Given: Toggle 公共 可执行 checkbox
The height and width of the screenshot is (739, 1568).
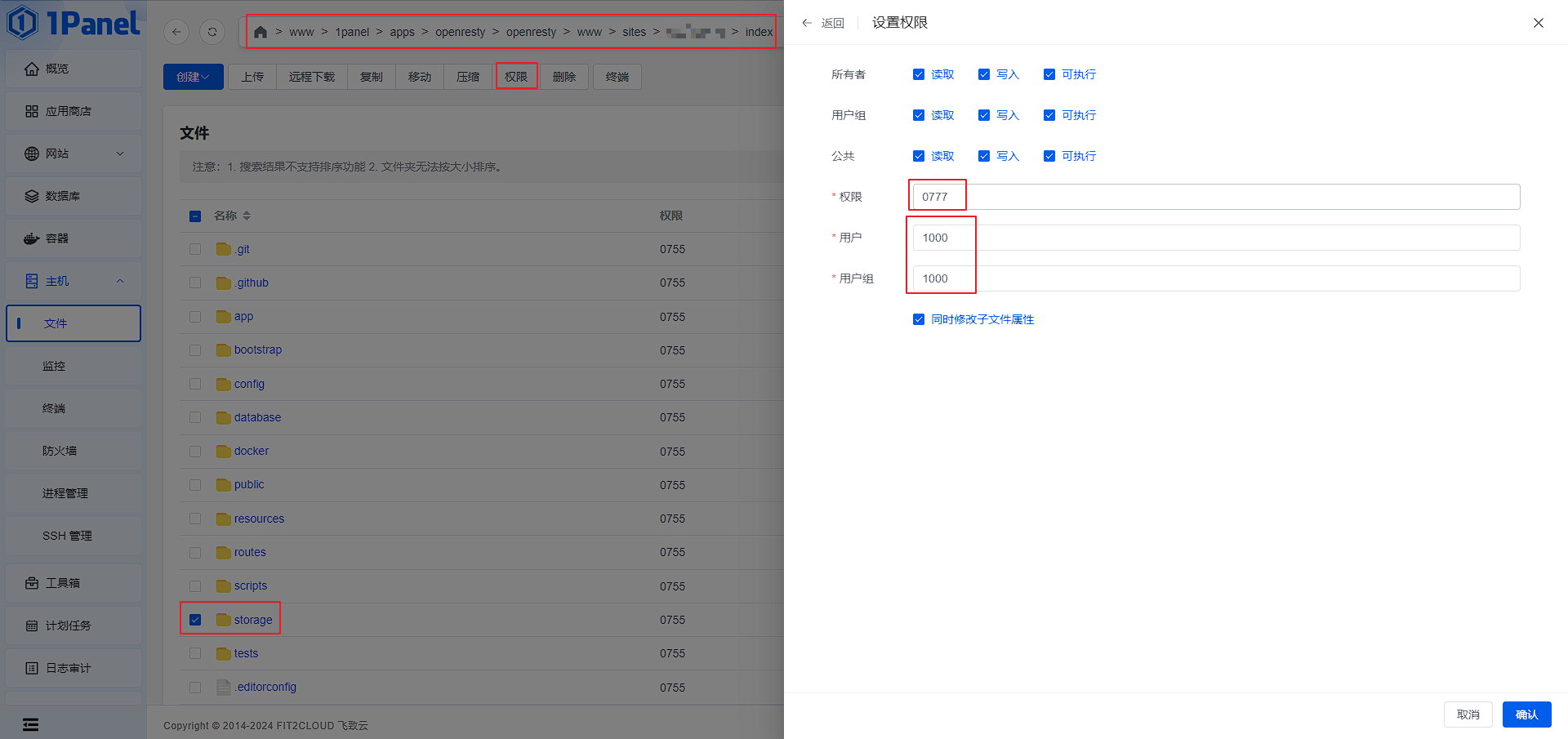Looking at the screenshot, I should click(1049, 156).
